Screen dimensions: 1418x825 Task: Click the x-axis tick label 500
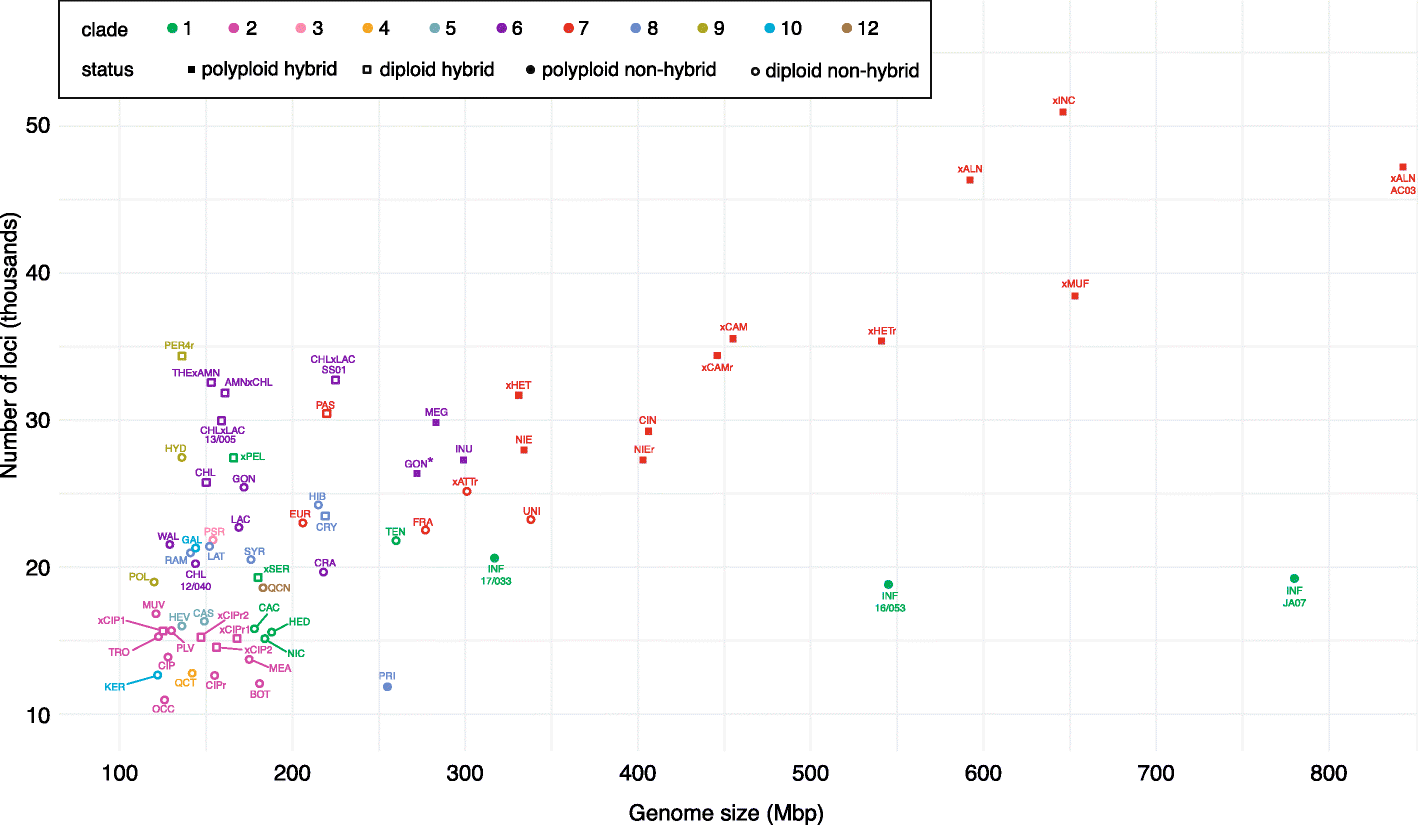click(810, 773)
